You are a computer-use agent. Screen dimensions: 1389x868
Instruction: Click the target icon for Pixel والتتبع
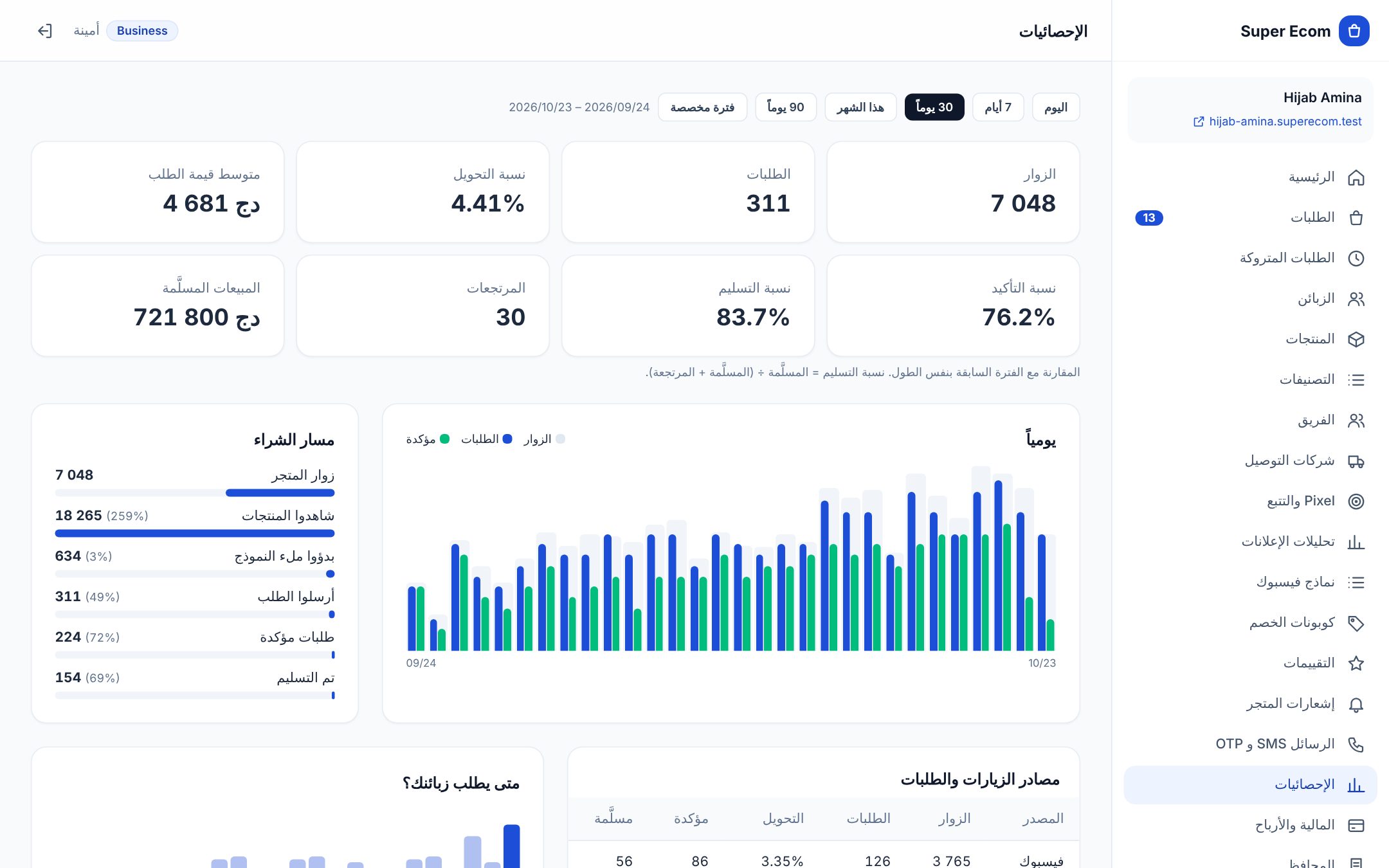1356,502
